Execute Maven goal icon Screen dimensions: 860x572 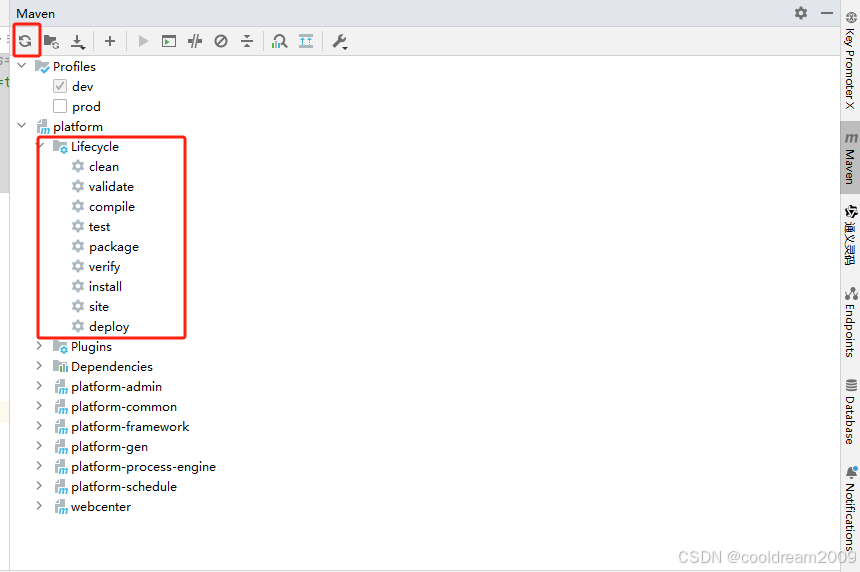[x=169, y=41]
